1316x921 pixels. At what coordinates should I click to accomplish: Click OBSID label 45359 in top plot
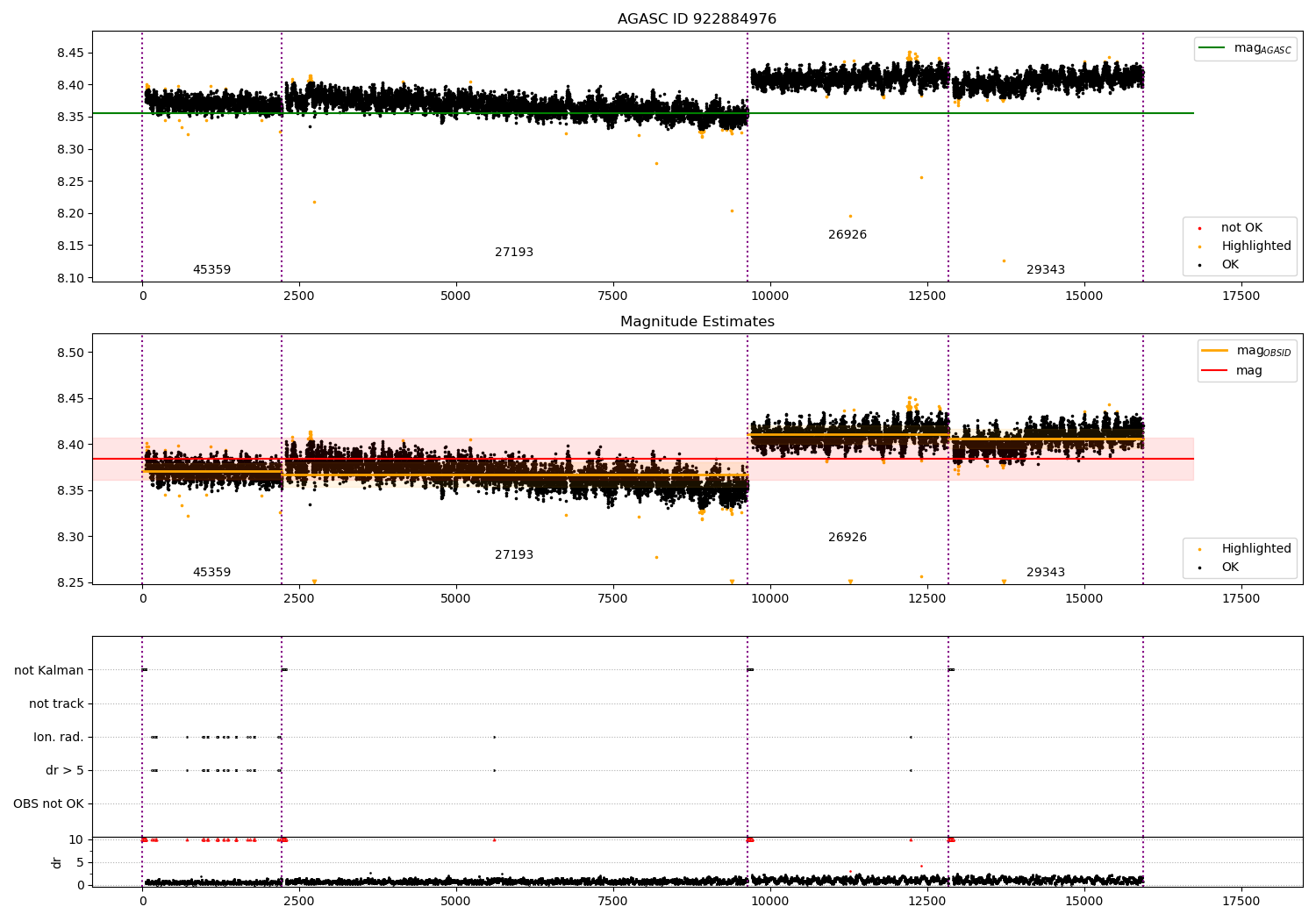coord(211,270)
